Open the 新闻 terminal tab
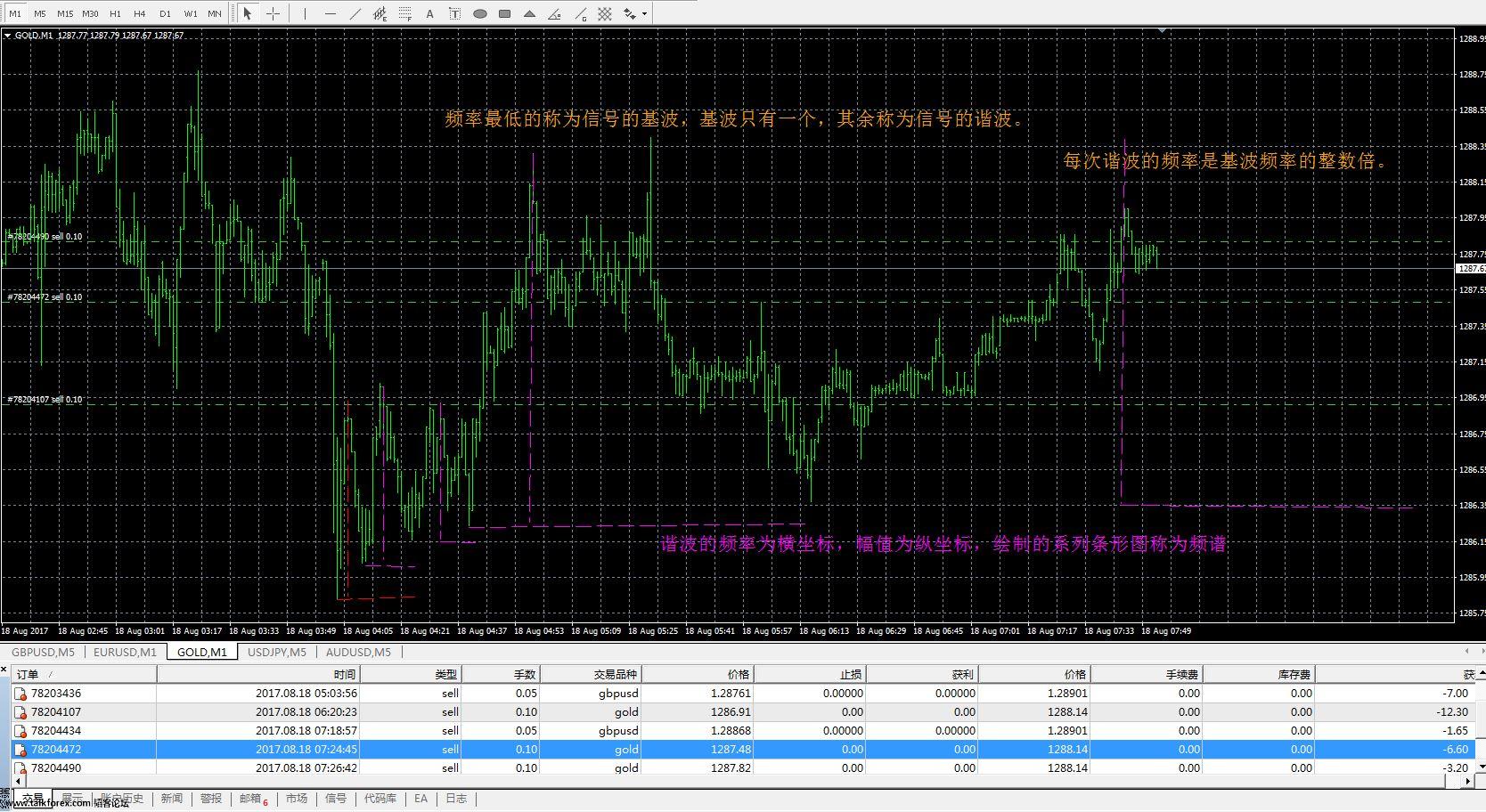Screen dimensions: 1486x812 [172, 799]
